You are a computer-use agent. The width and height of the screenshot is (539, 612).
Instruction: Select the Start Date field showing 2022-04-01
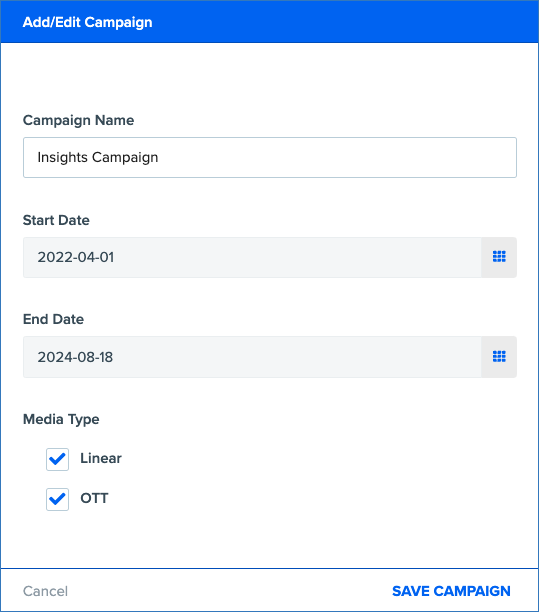pyautogui.click(x=252, y=257)
